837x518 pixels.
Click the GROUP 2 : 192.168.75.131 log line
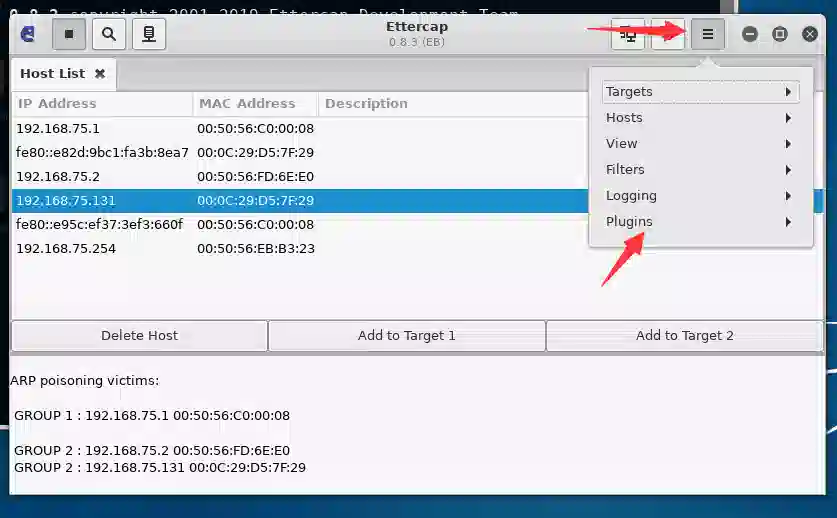[x=160, y=468]
